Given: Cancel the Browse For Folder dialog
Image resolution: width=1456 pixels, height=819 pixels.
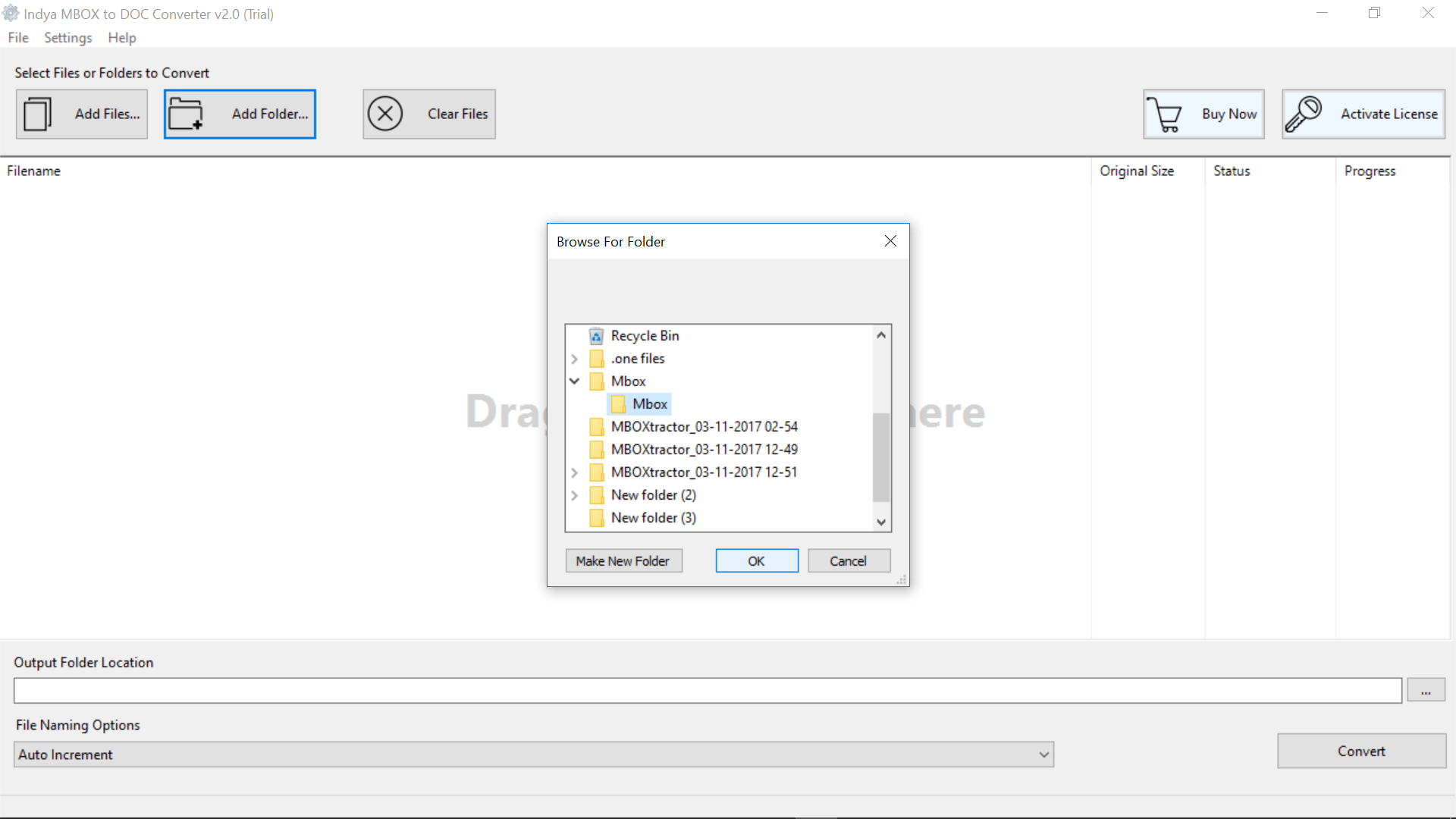Looking at the screenshot, I should click(x=849, y=561).
